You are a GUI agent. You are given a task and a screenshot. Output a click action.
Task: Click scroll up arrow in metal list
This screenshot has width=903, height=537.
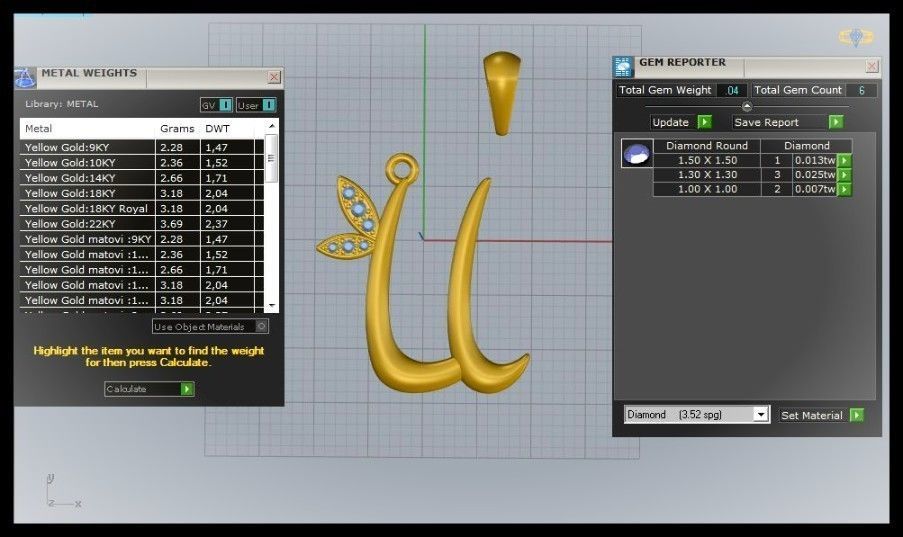point(272,126)
